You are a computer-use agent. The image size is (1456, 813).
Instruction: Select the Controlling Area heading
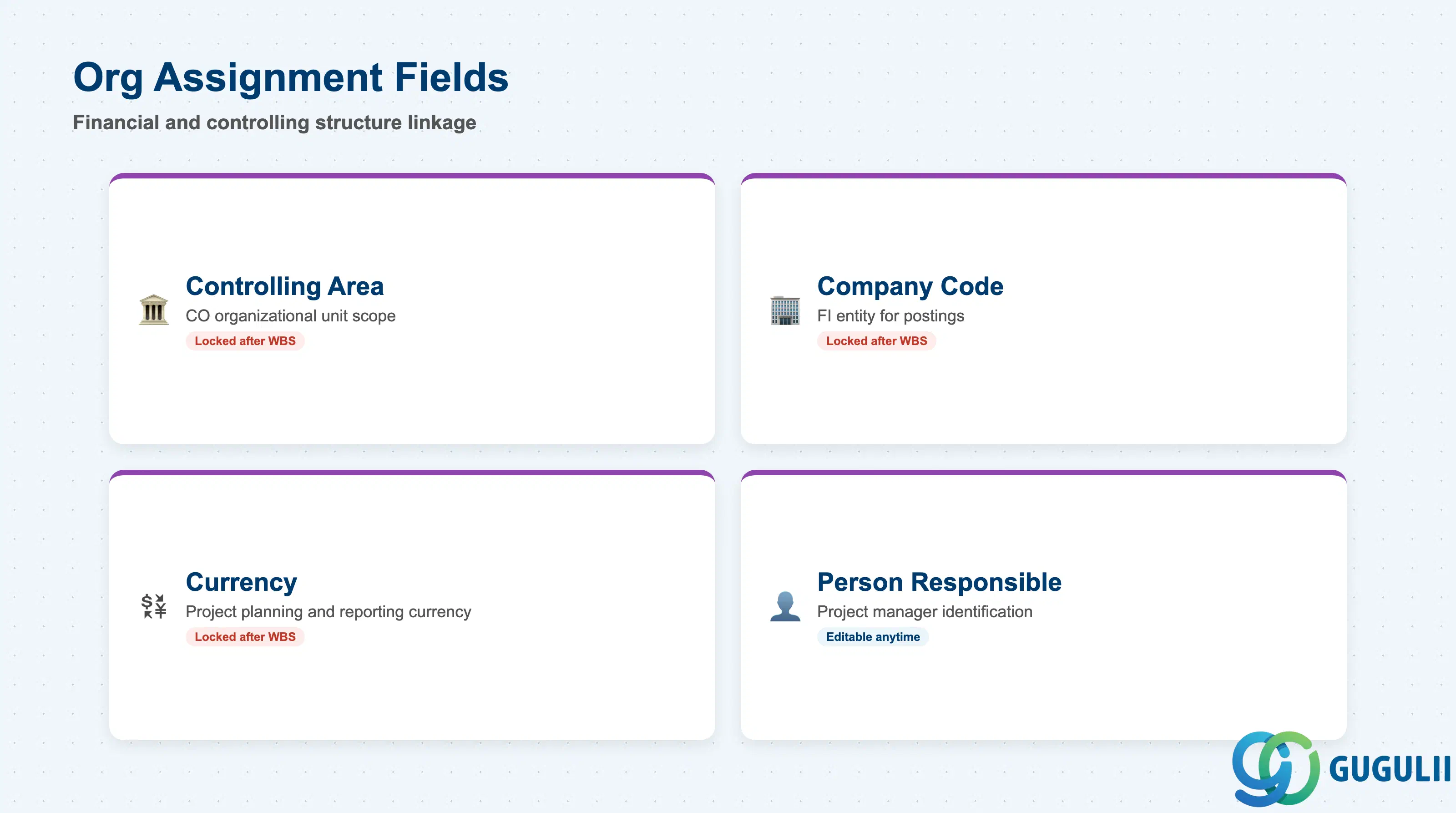285,286
